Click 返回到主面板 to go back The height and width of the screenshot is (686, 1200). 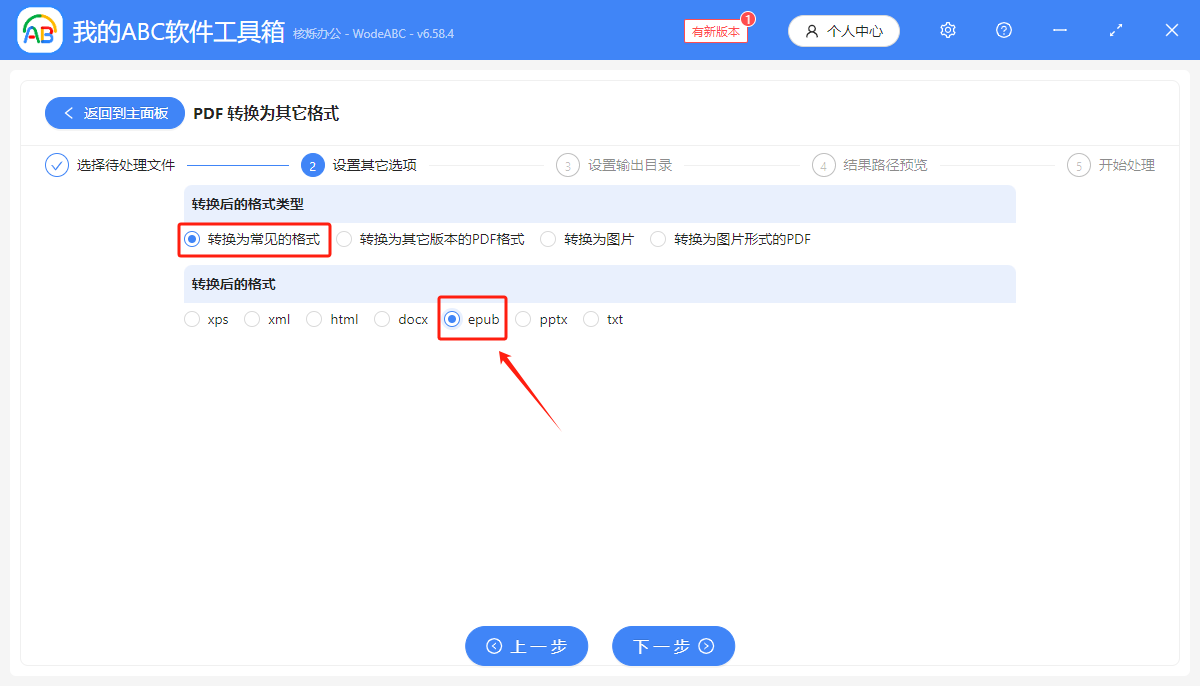(114, 113)
